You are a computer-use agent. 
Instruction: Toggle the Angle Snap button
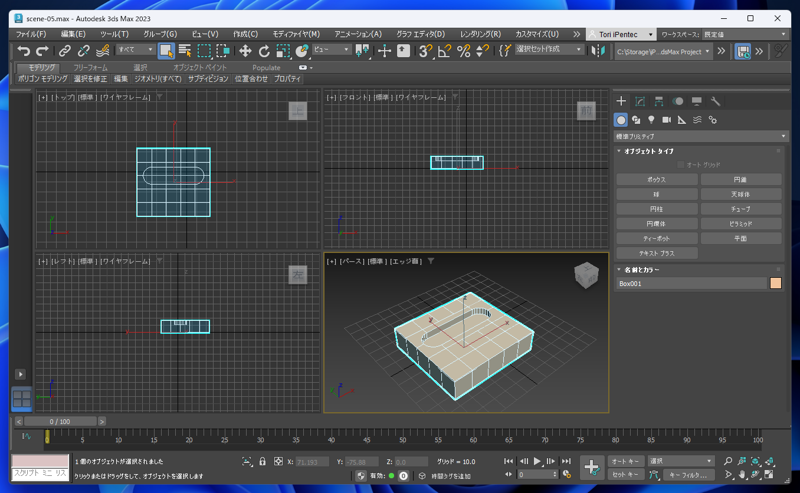(444, 51)
